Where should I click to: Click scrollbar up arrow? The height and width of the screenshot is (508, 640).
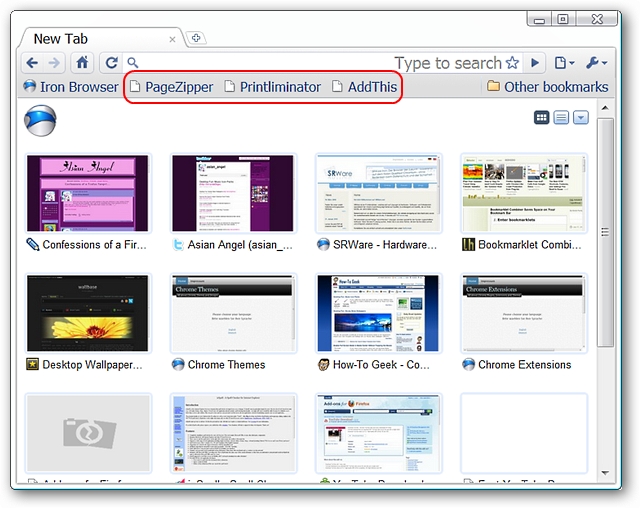605,108
